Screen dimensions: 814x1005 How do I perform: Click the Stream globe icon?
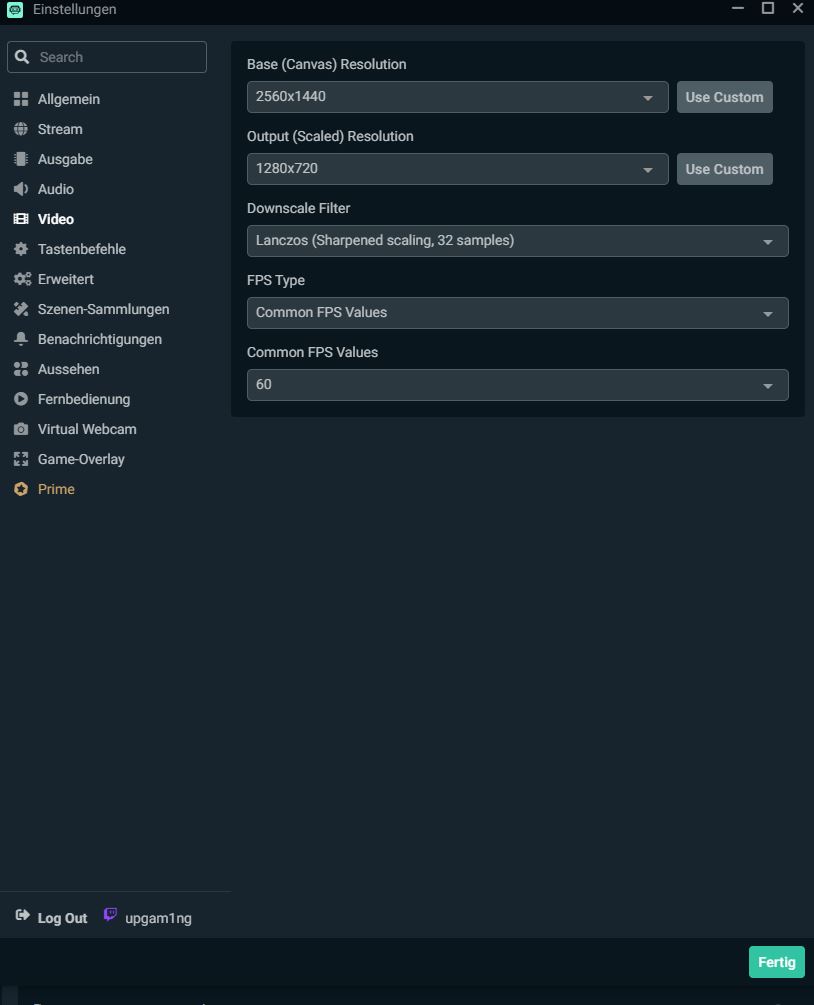click(22, 129)
